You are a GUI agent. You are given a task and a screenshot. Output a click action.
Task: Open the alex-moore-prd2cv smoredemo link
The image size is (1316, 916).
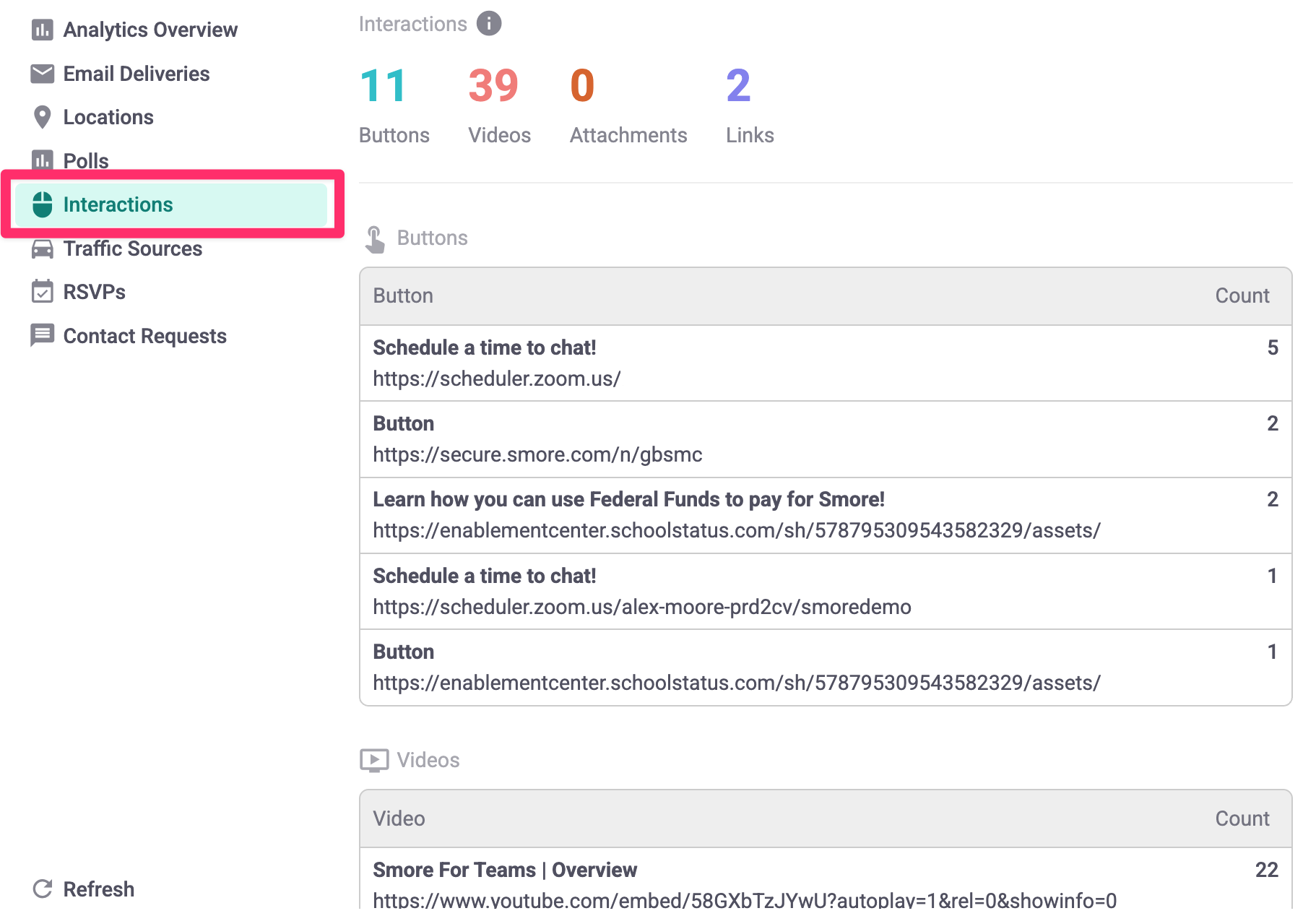coord(641,607)
